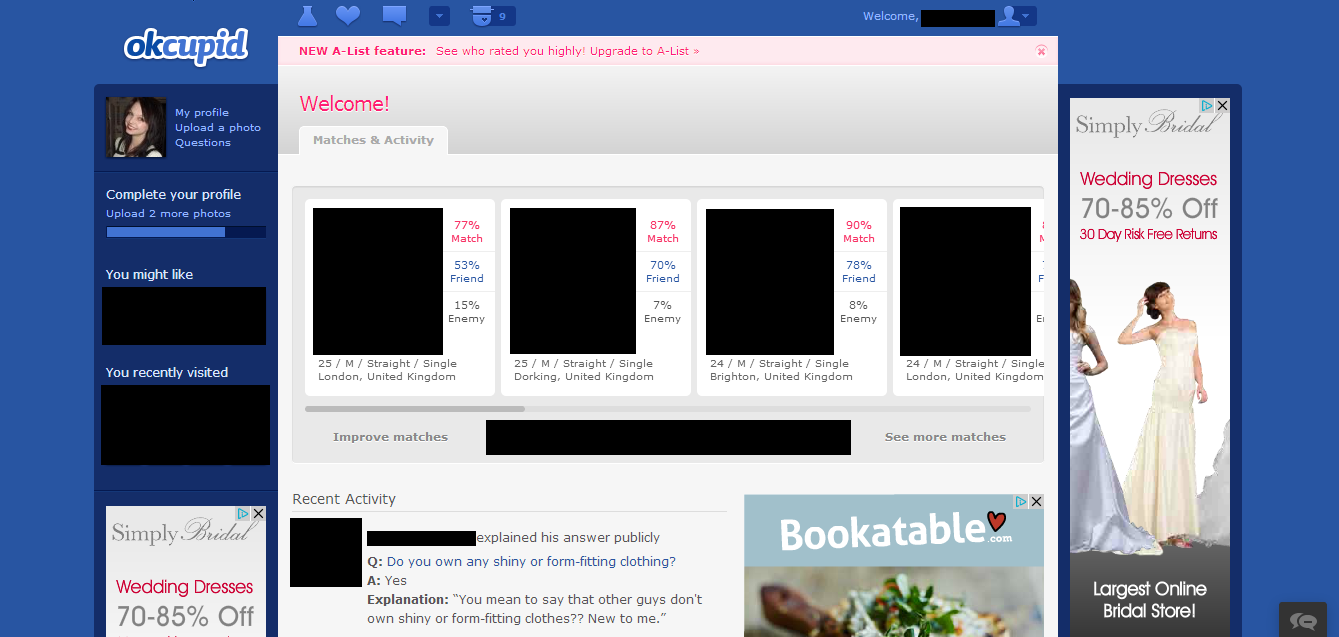The width and height of the screenshot is (1339, 637).
Task: Click the matches horizontal scrollbar
Action: [415, 409]
